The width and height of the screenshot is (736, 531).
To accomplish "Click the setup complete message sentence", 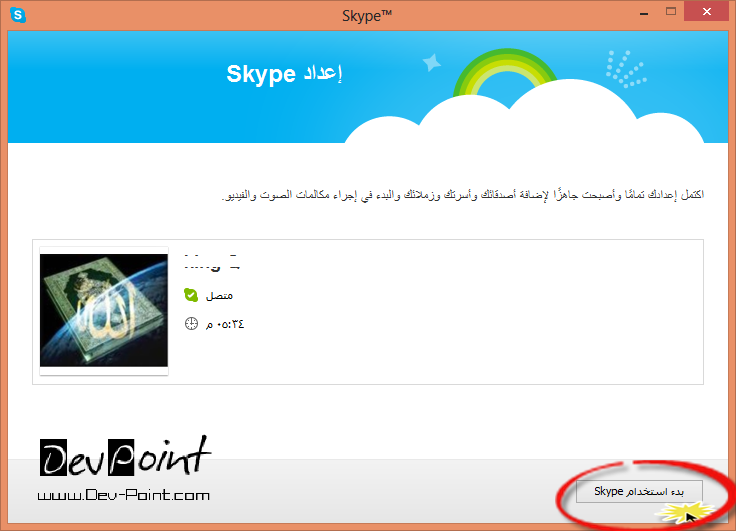I will tap(462, 194).
